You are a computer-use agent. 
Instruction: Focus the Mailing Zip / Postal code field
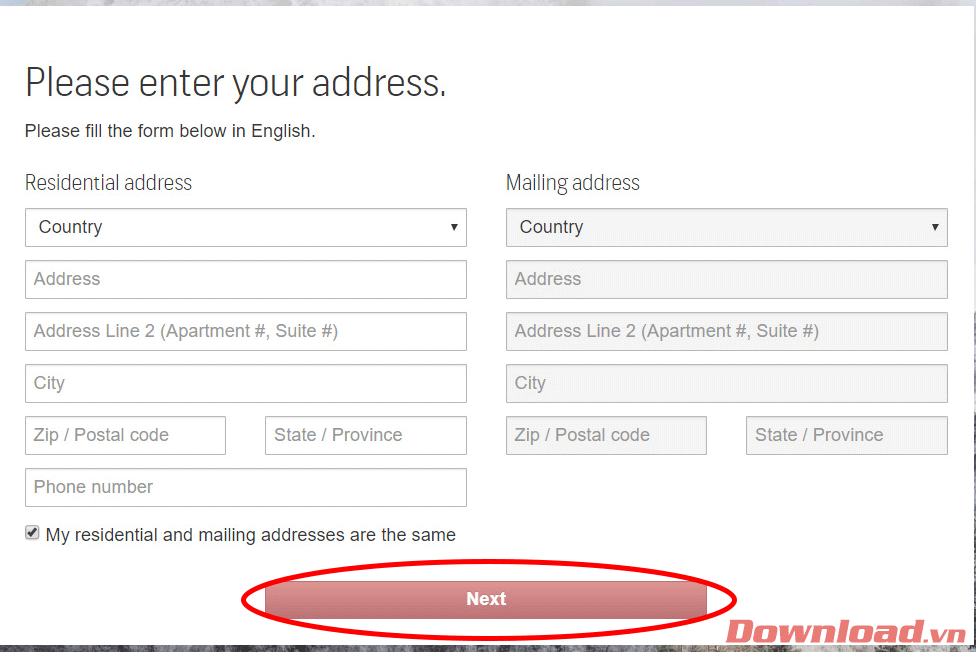tap(606, 435)
